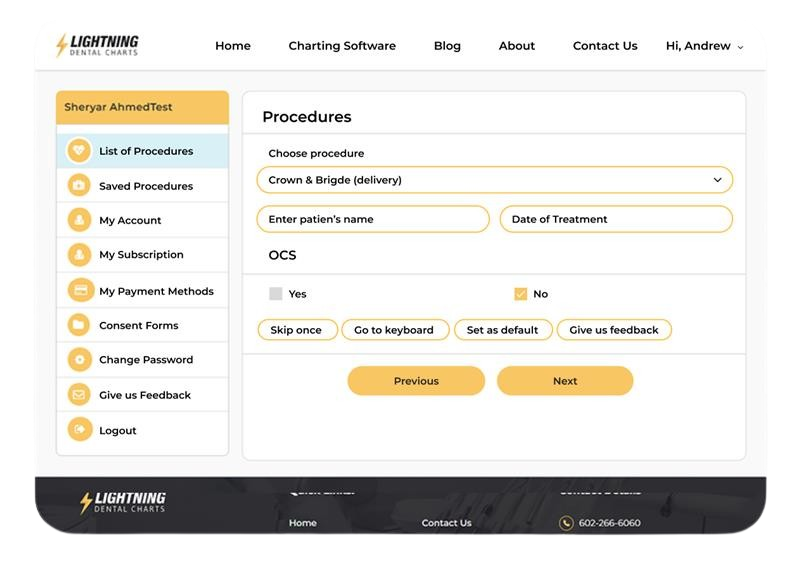Uncheck the No checkbox under OCS
Viewport: 800px width, 587px height.
520,294
